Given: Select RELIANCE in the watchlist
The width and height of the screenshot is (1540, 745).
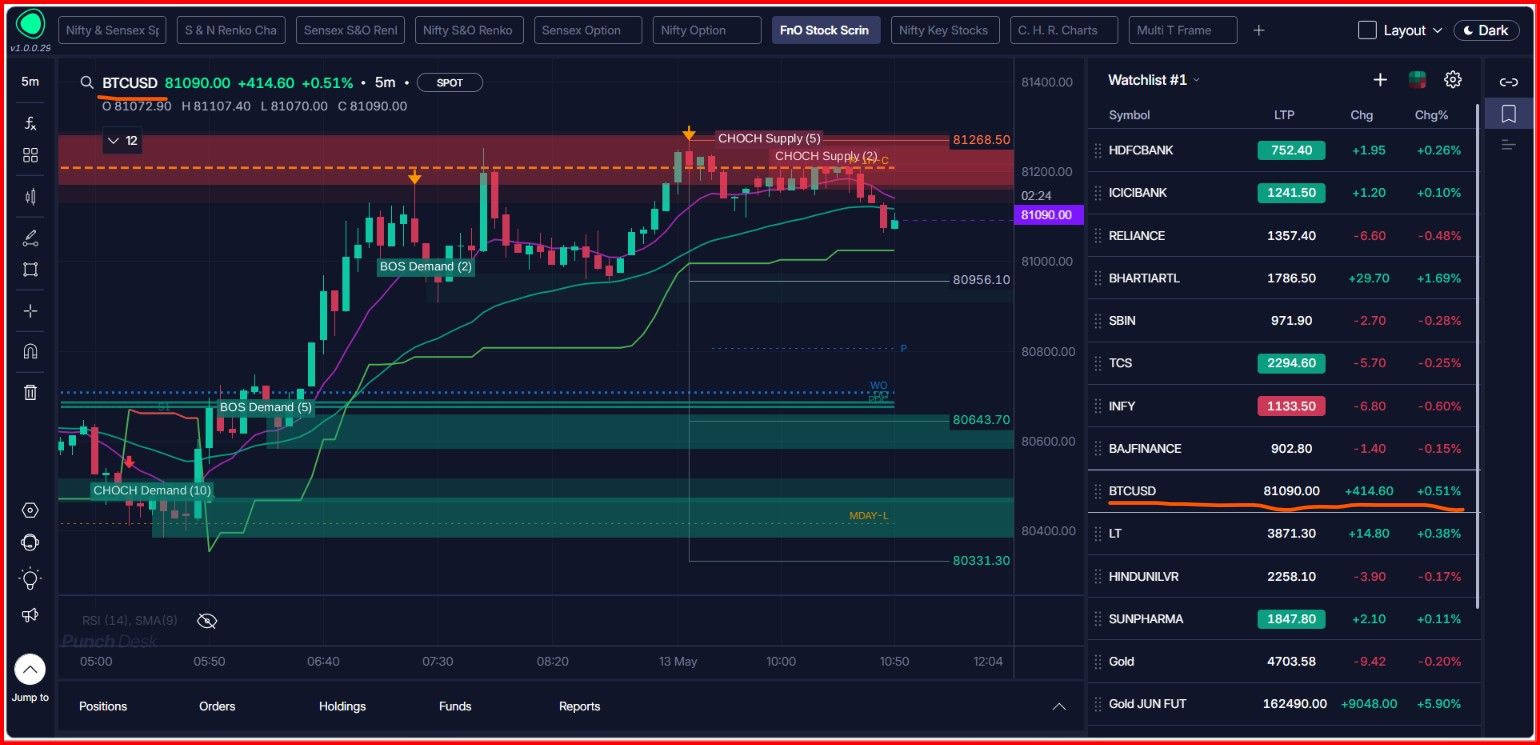Looking at the screenshot, I should pyautogui.click(x=1283, y=236).
